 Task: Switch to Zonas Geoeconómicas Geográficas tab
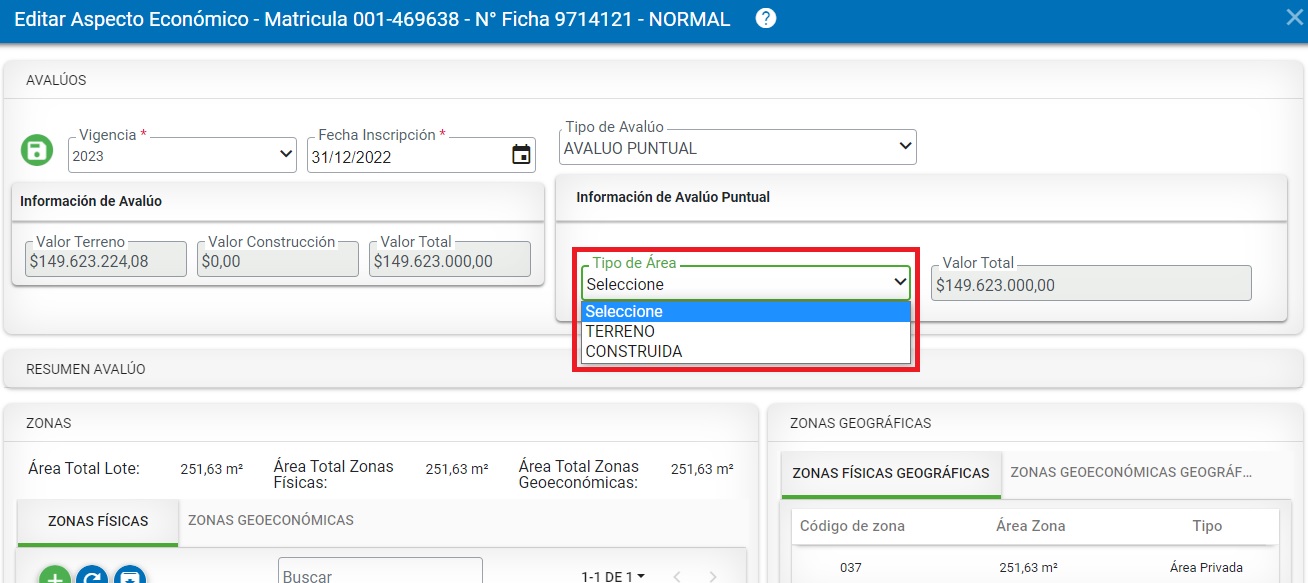[x=1131, y=472]
